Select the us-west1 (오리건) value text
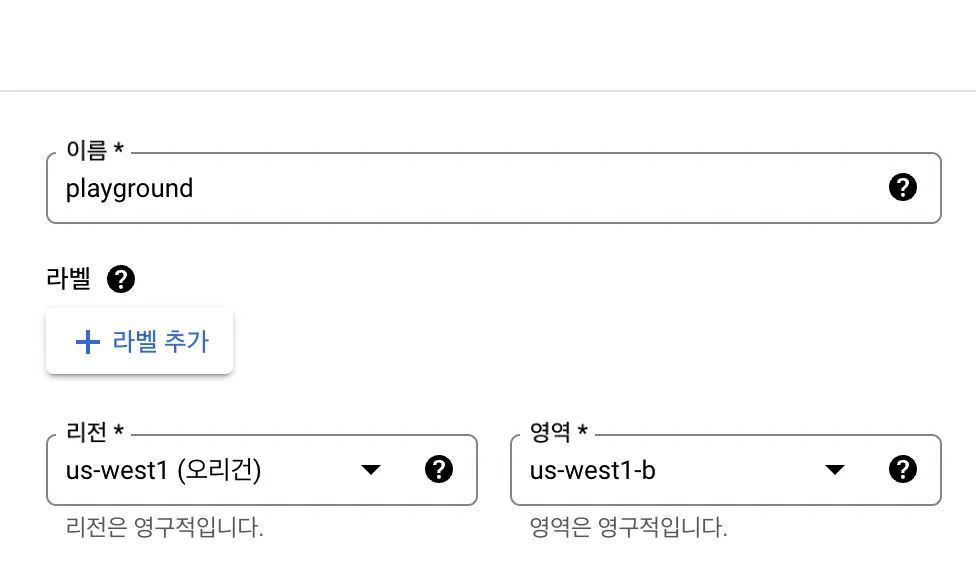The width and height of the screenshot is (976, 582). pos(163,470)
